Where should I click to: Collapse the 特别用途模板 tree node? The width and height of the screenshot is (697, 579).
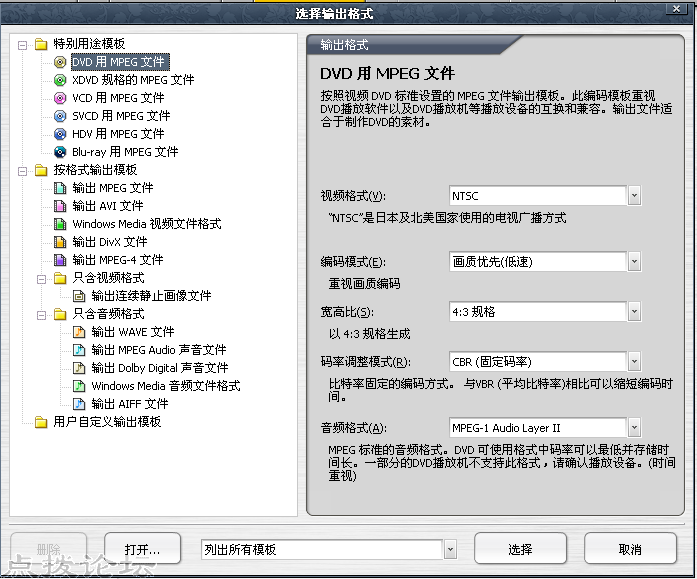22,45
